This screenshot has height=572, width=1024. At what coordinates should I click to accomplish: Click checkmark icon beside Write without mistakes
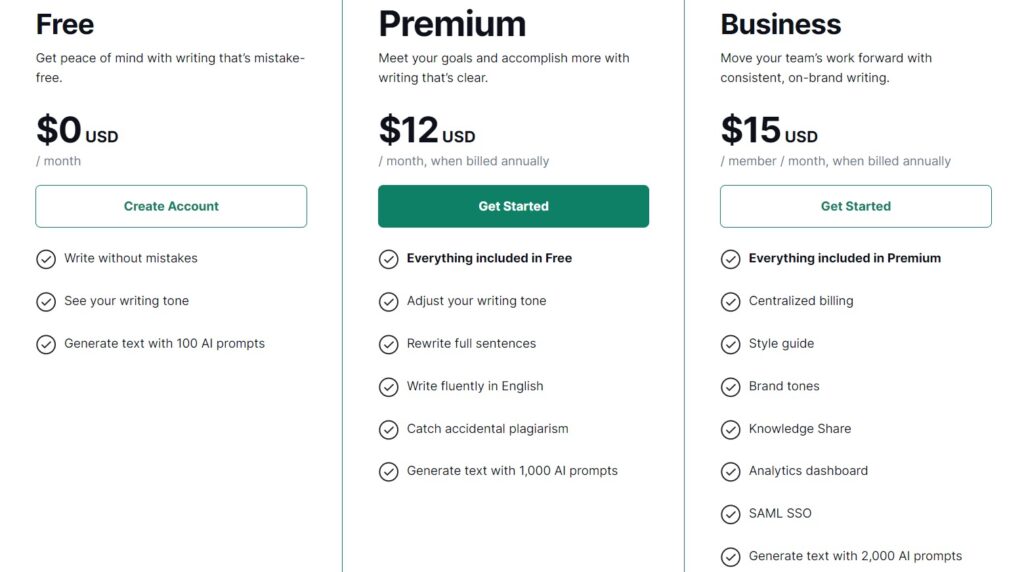(x=46, y=259)
